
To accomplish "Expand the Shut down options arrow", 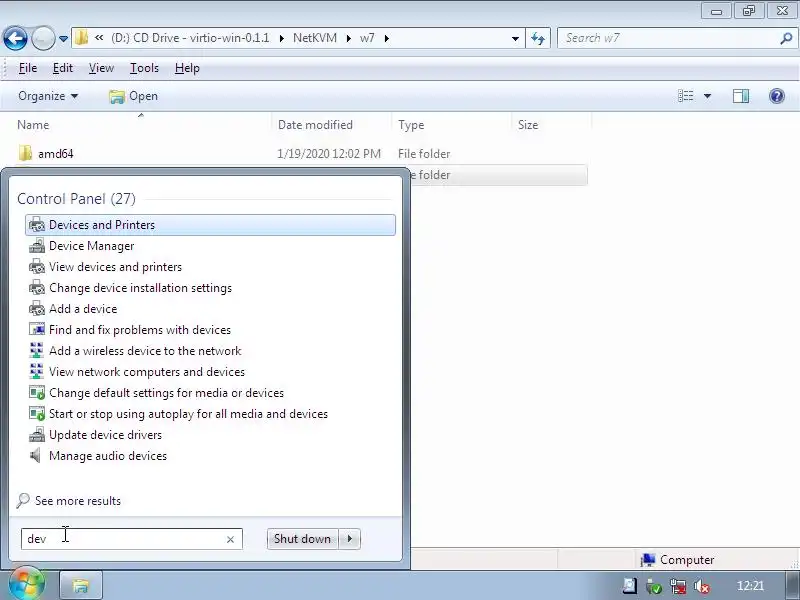I will point(349,539).
